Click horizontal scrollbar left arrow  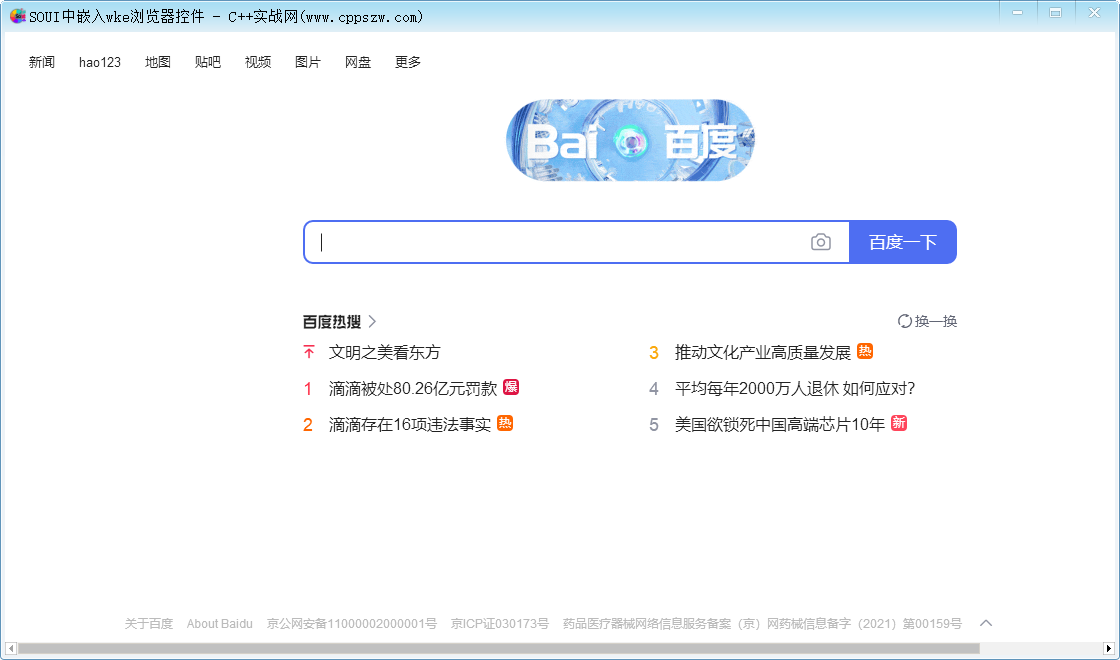(x=11, y=649)
